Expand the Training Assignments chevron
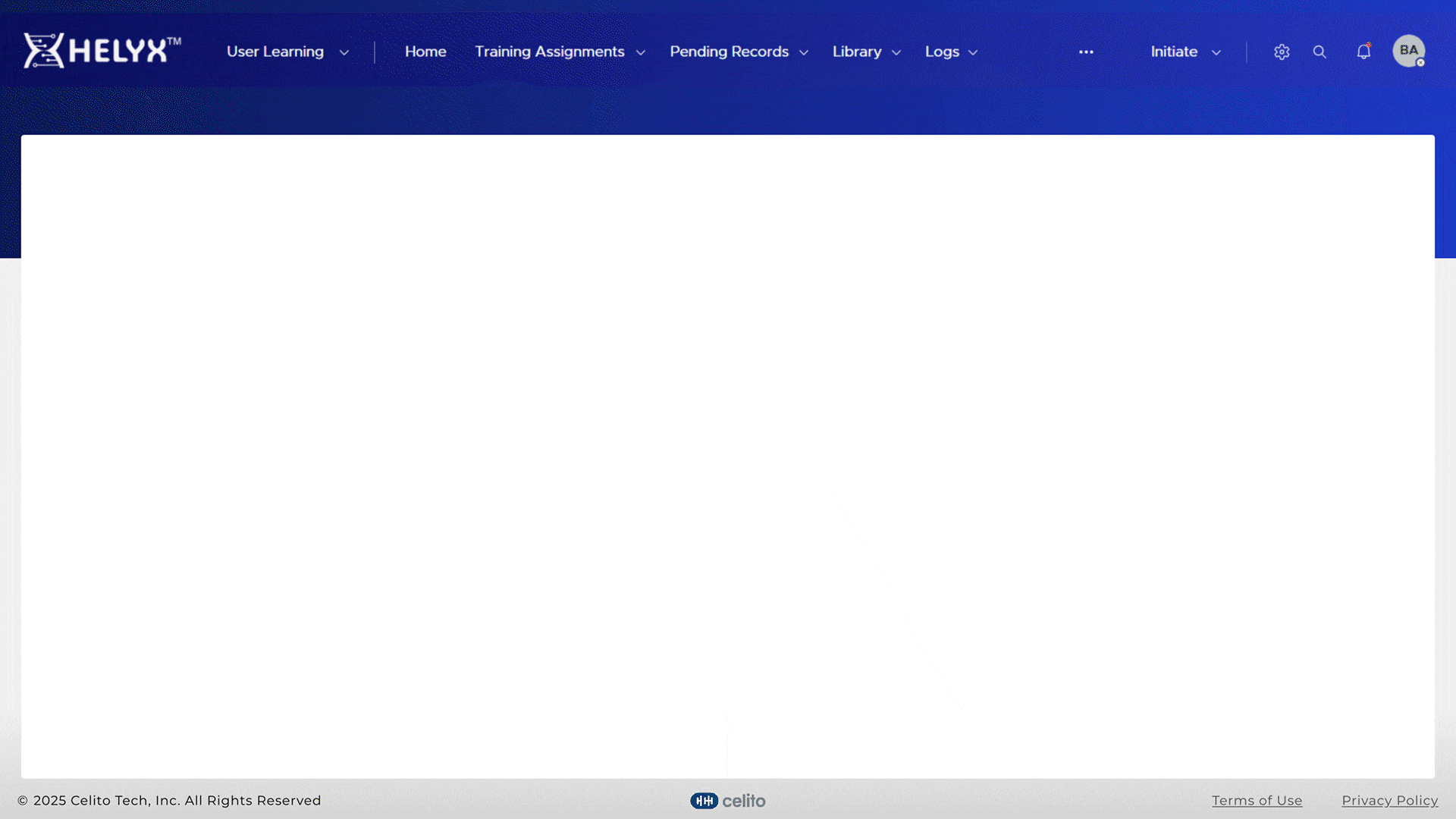 coord(641,52)
